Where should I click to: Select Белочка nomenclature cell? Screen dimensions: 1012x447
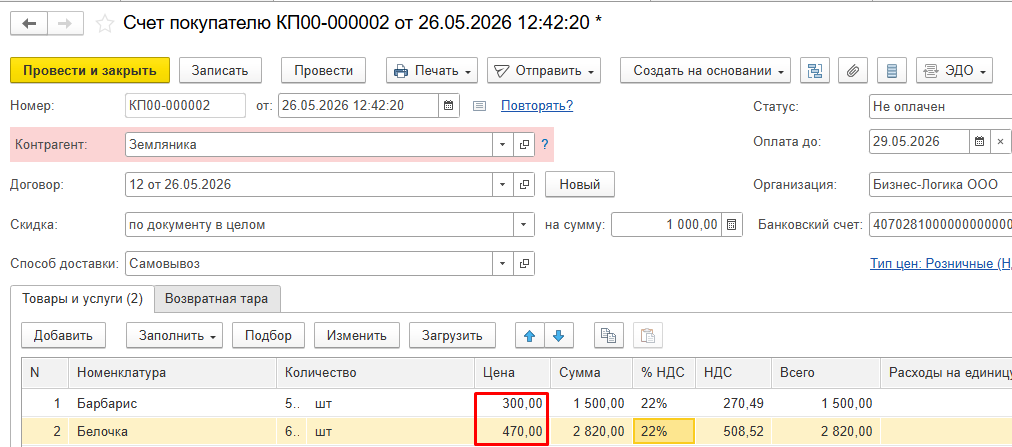tap(174, 431)
